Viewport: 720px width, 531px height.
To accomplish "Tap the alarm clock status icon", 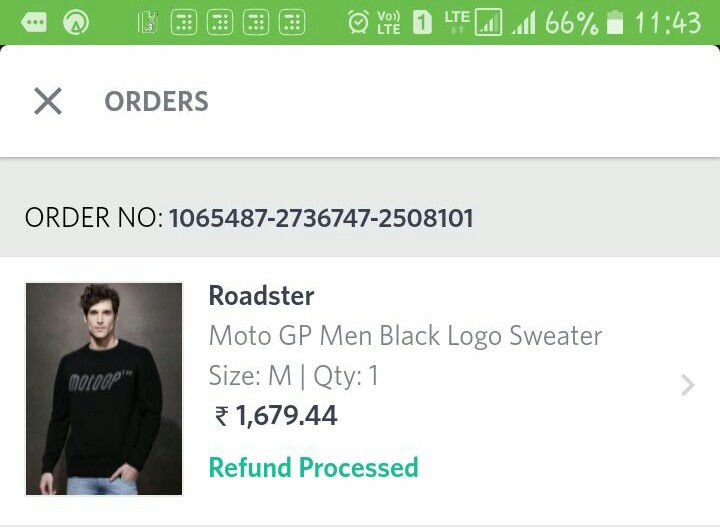I will coord(358,23).
